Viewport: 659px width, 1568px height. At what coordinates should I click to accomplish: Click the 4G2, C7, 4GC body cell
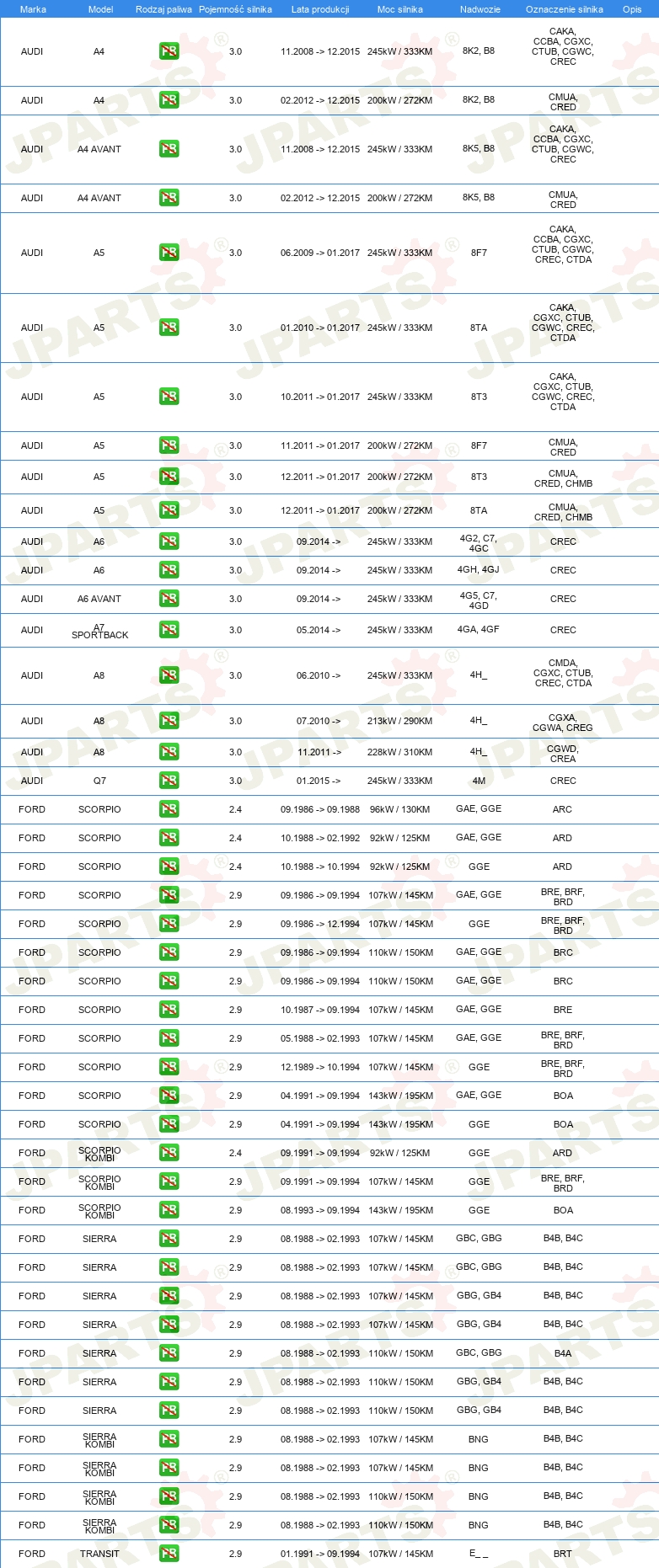(x=479, y=543)
